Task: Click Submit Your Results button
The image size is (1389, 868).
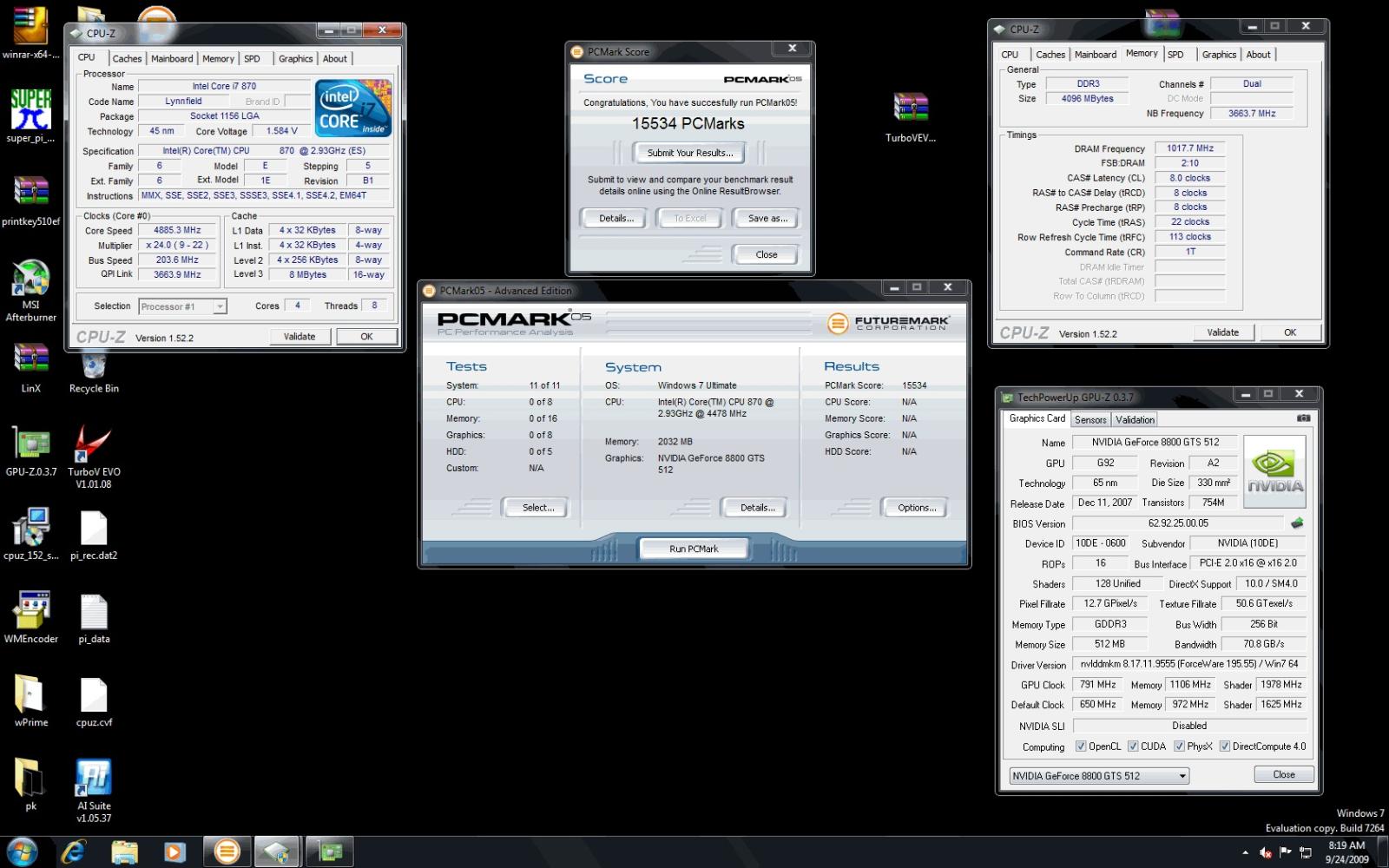Action: tap(690, 153)
